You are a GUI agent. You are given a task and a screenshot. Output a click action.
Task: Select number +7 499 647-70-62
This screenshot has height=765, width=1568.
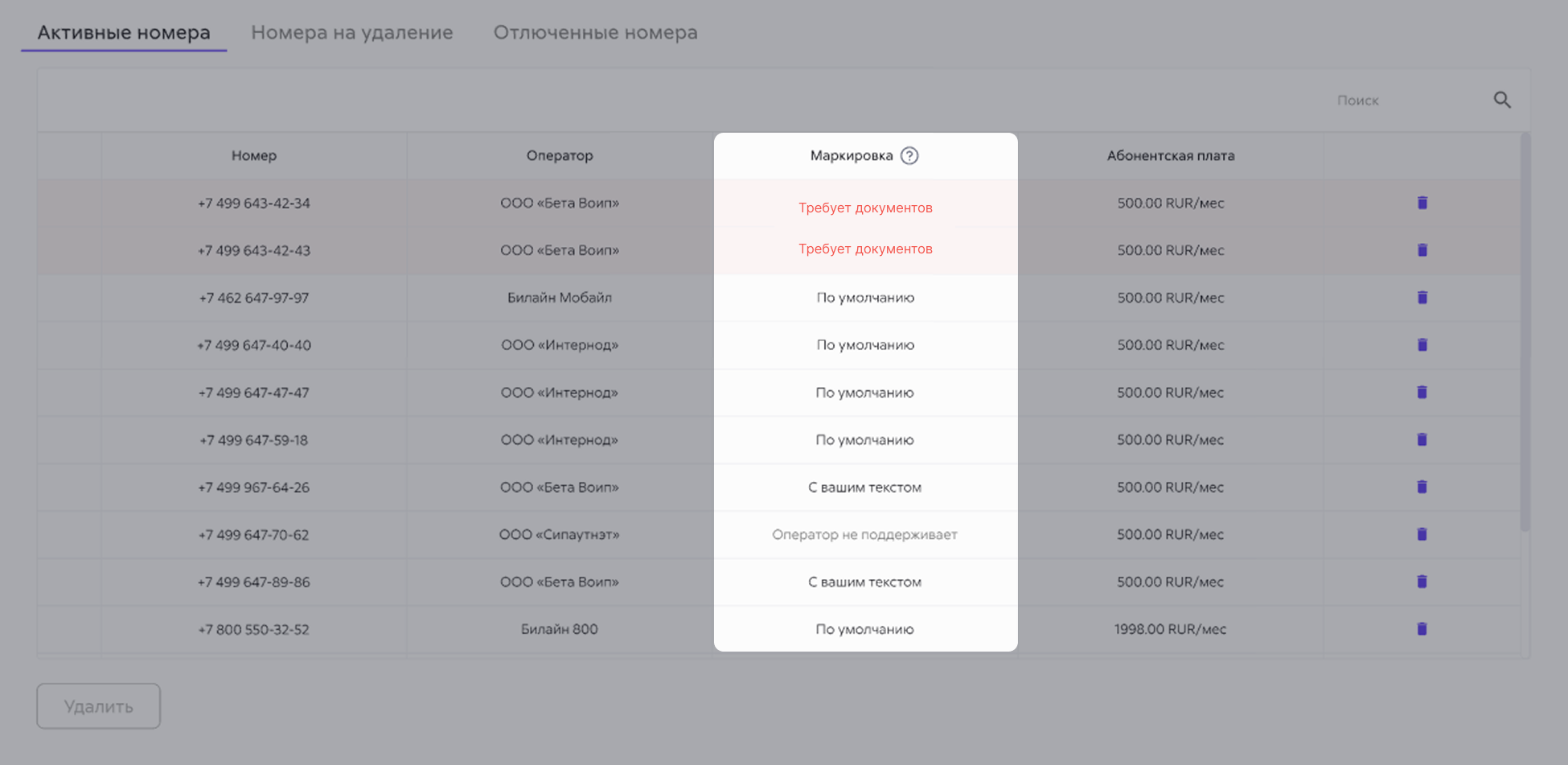coord(254,534)
